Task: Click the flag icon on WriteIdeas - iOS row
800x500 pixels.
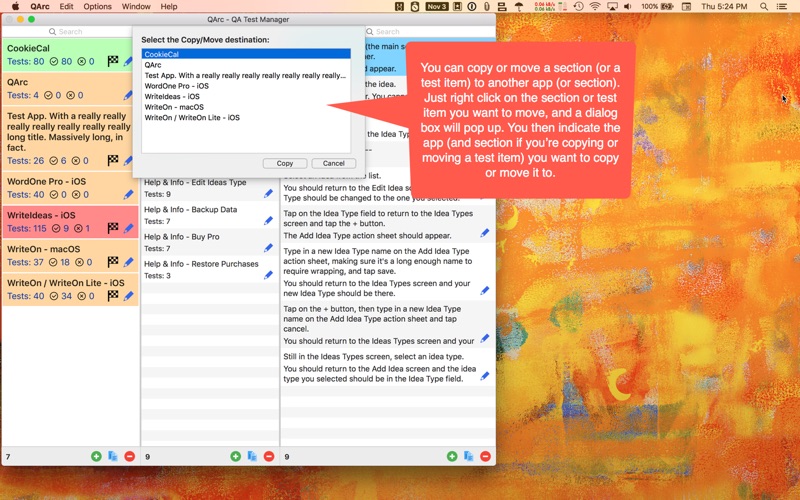Action: [113, 228]
